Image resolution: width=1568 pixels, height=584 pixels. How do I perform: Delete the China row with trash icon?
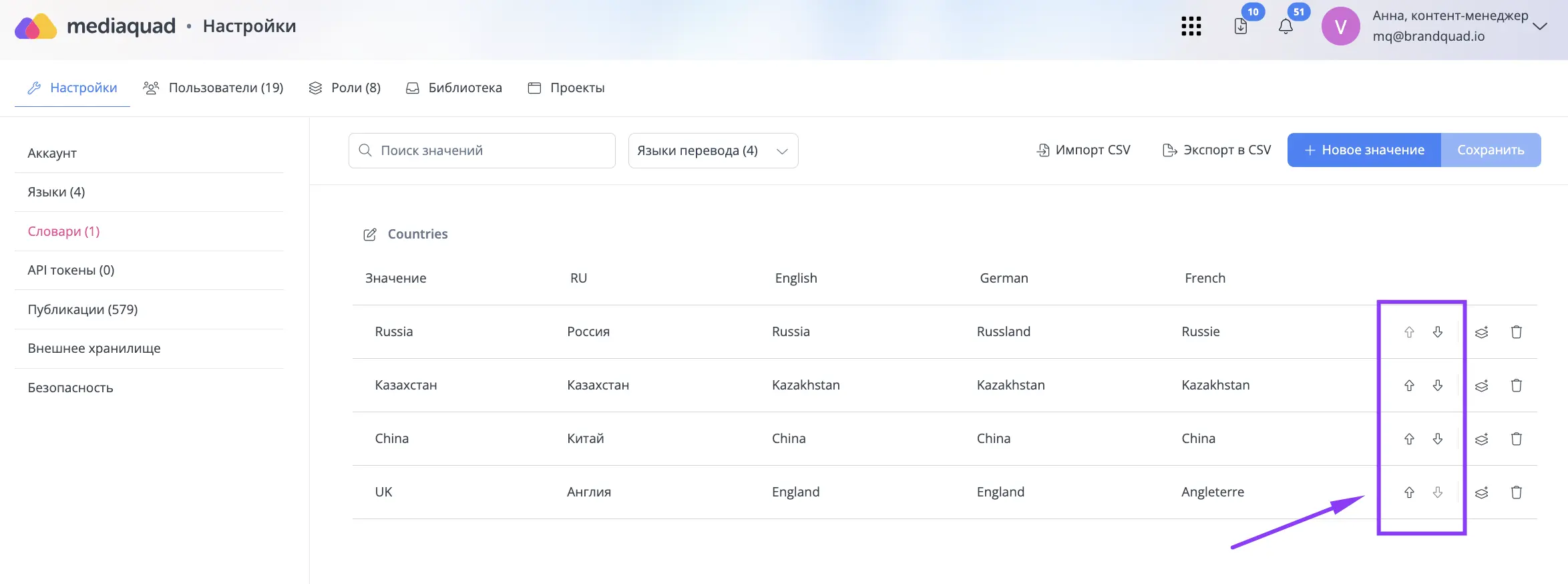click(1517, 439)
